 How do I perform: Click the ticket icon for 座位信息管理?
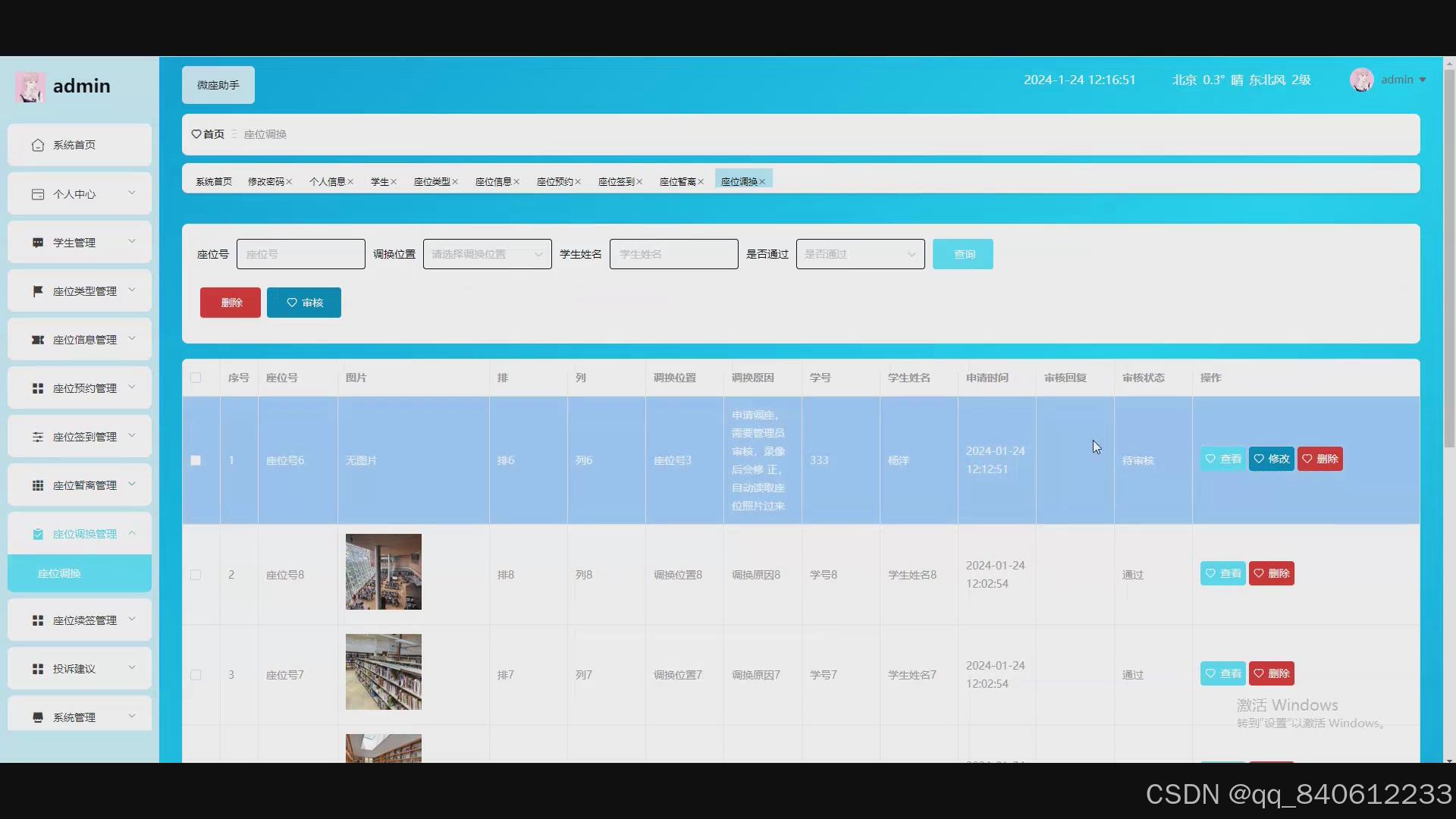[38, 340]
